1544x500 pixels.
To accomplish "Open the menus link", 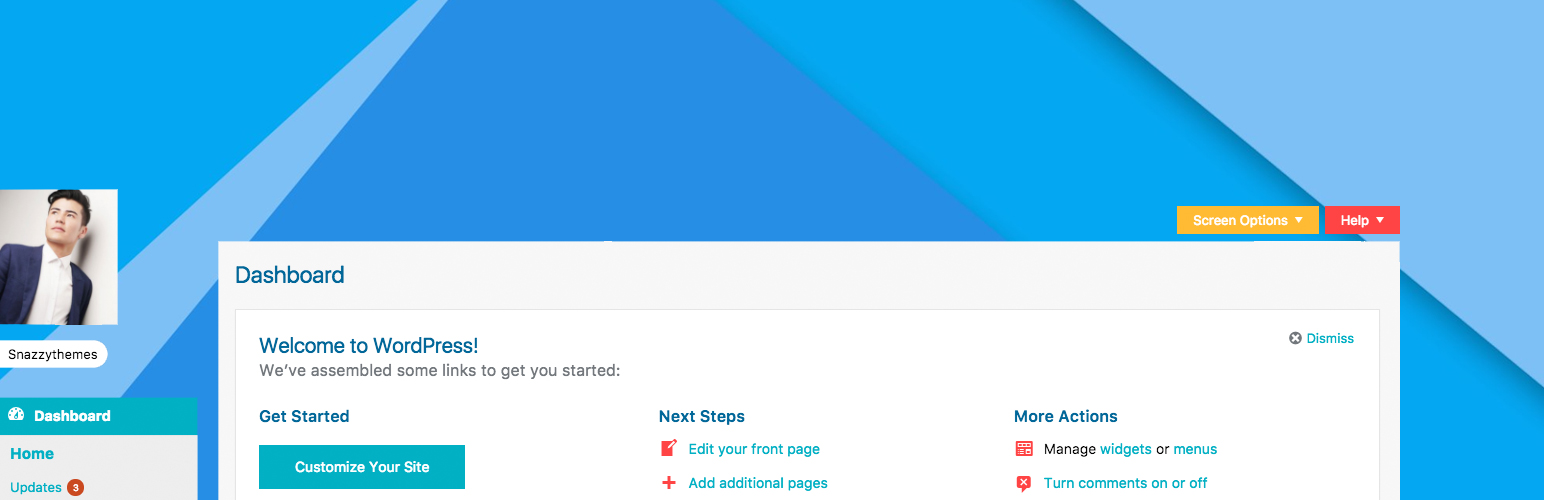I will point(1195,449).
